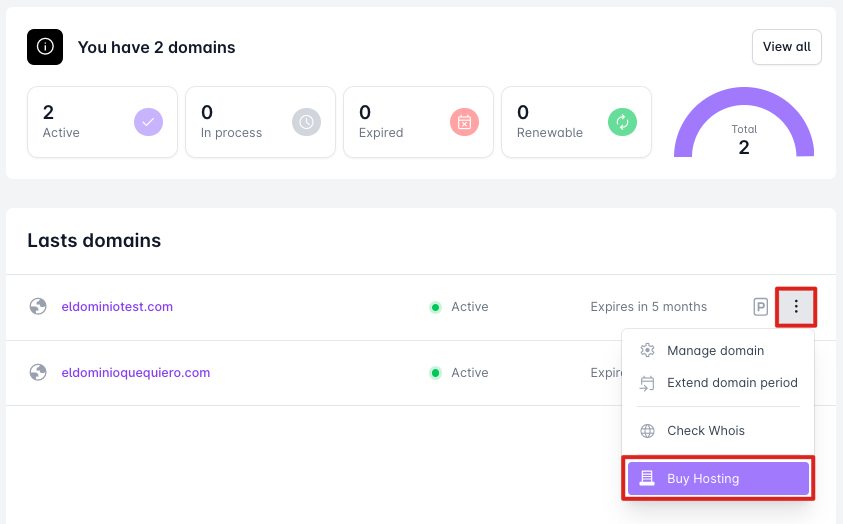Select Manage domain from the menu

715,351
